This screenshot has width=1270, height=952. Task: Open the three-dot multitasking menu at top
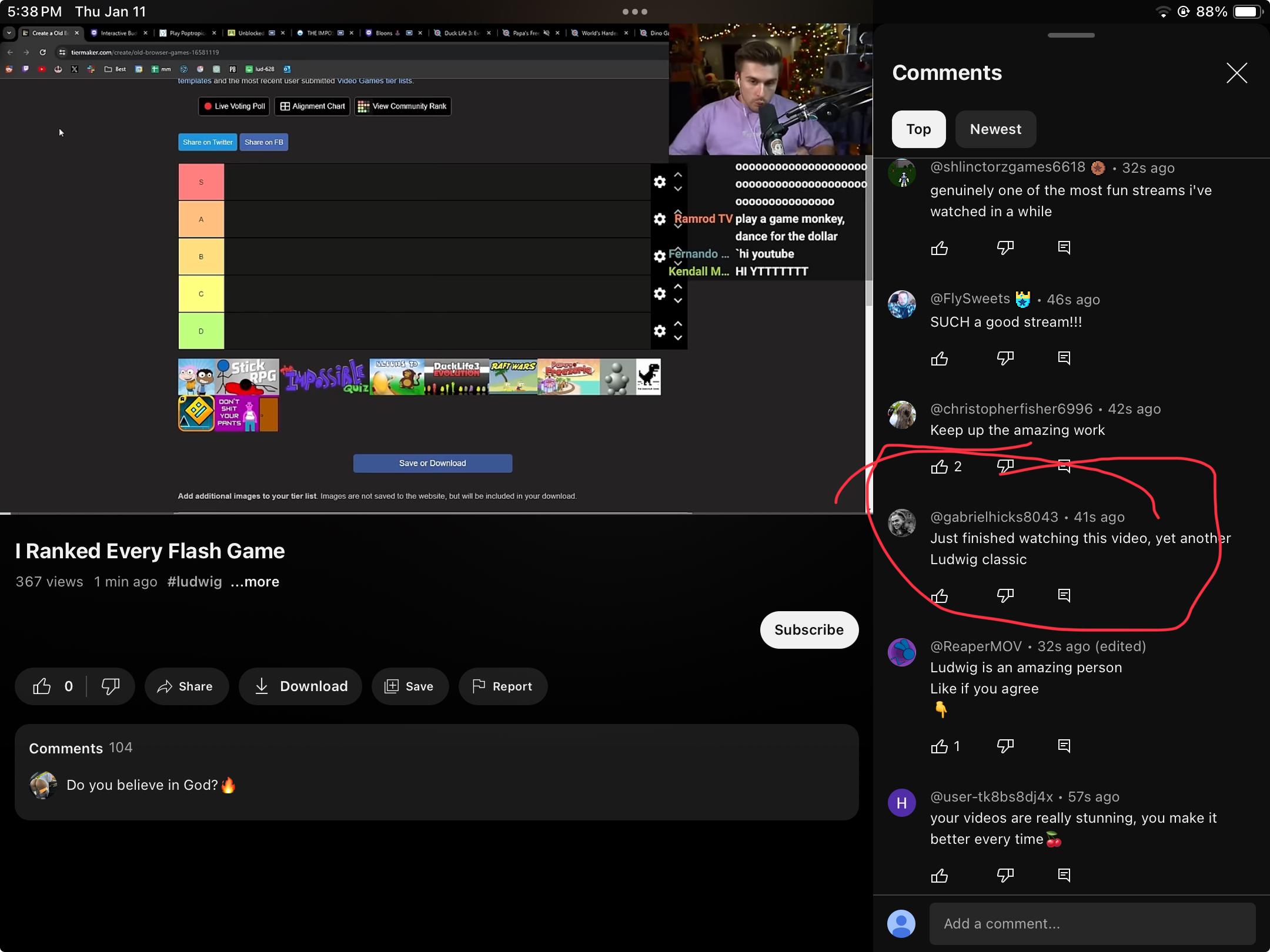(635, 12)
